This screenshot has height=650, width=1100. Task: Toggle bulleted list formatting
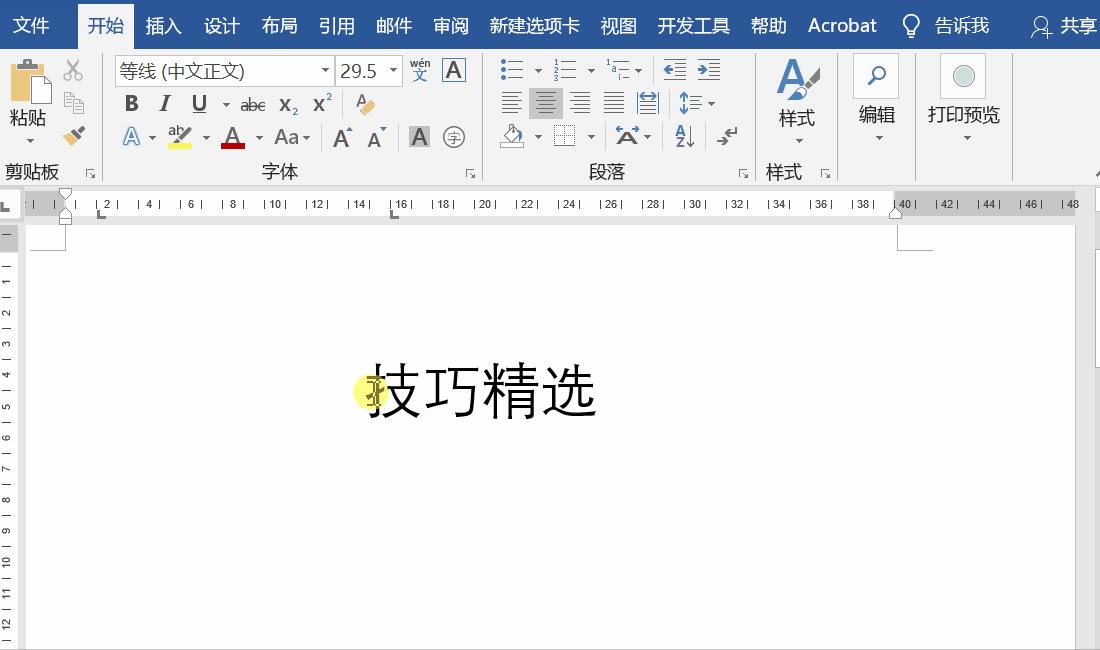pos(509,68)
